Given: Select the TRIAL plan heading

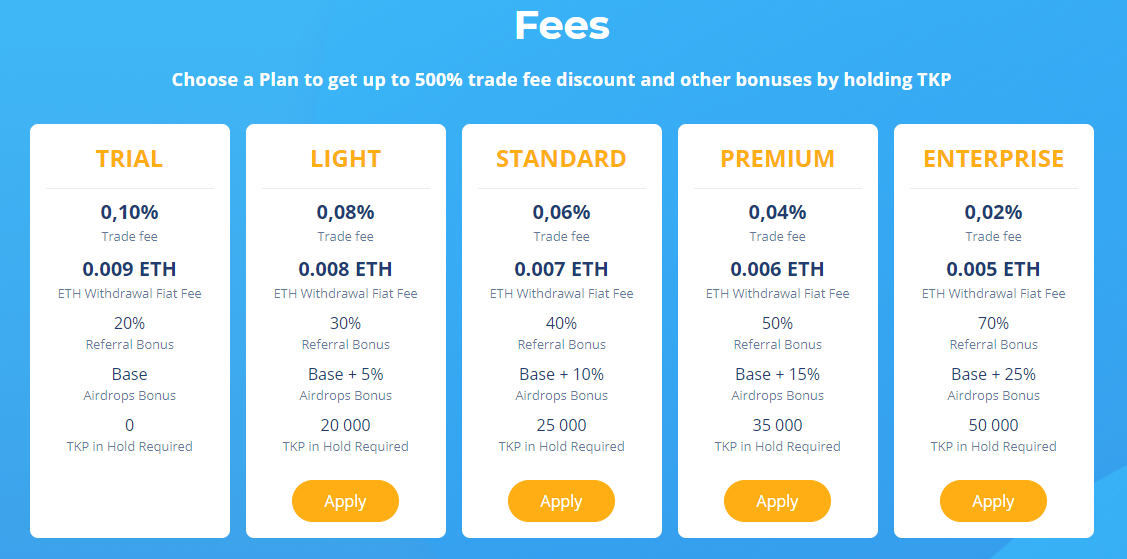Looking at the screenshot, I should coord(129,159).
